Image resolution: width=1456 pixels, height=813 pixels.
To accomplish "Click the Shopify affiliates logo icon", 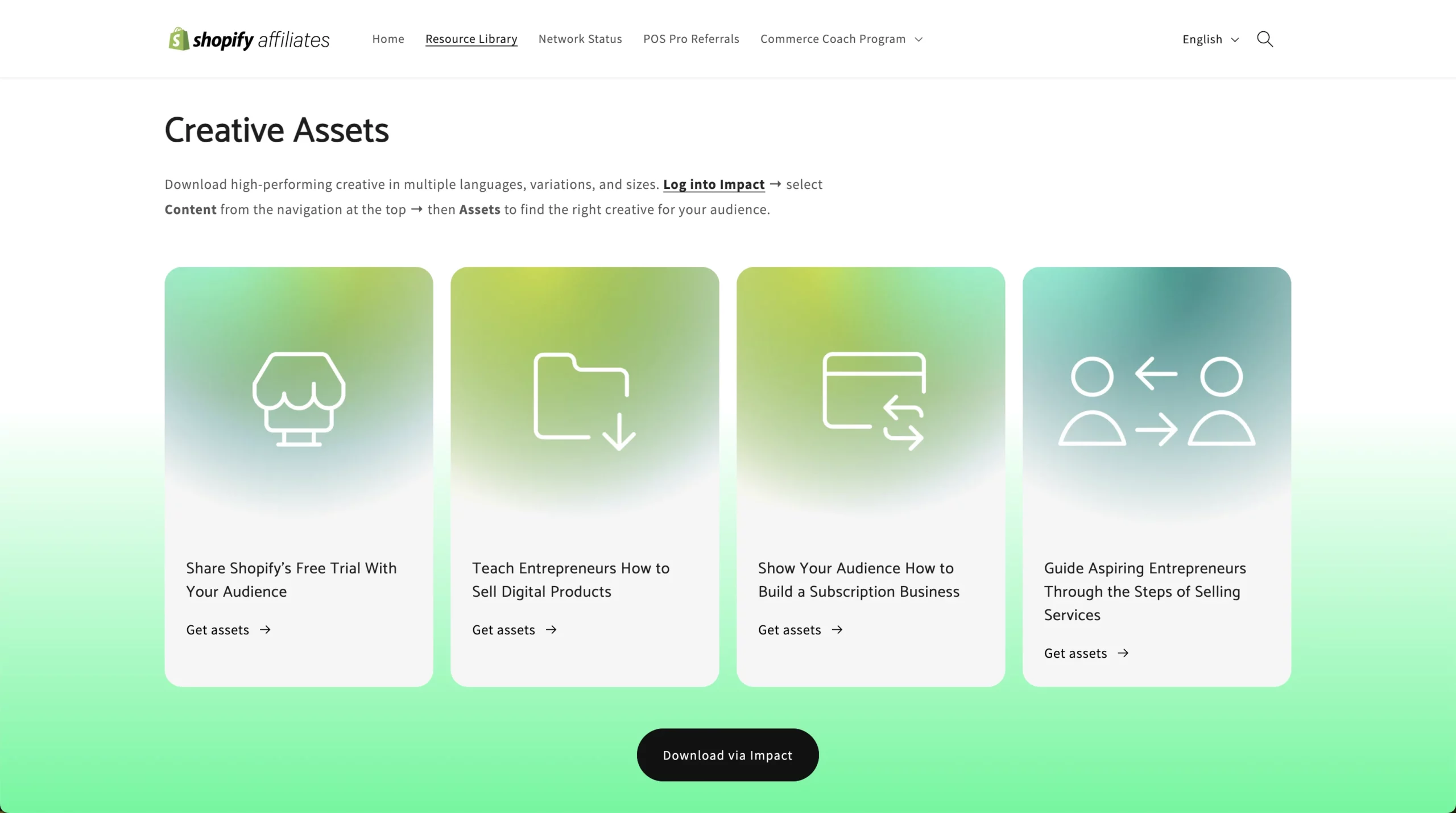I will click(x=179, y=39).
